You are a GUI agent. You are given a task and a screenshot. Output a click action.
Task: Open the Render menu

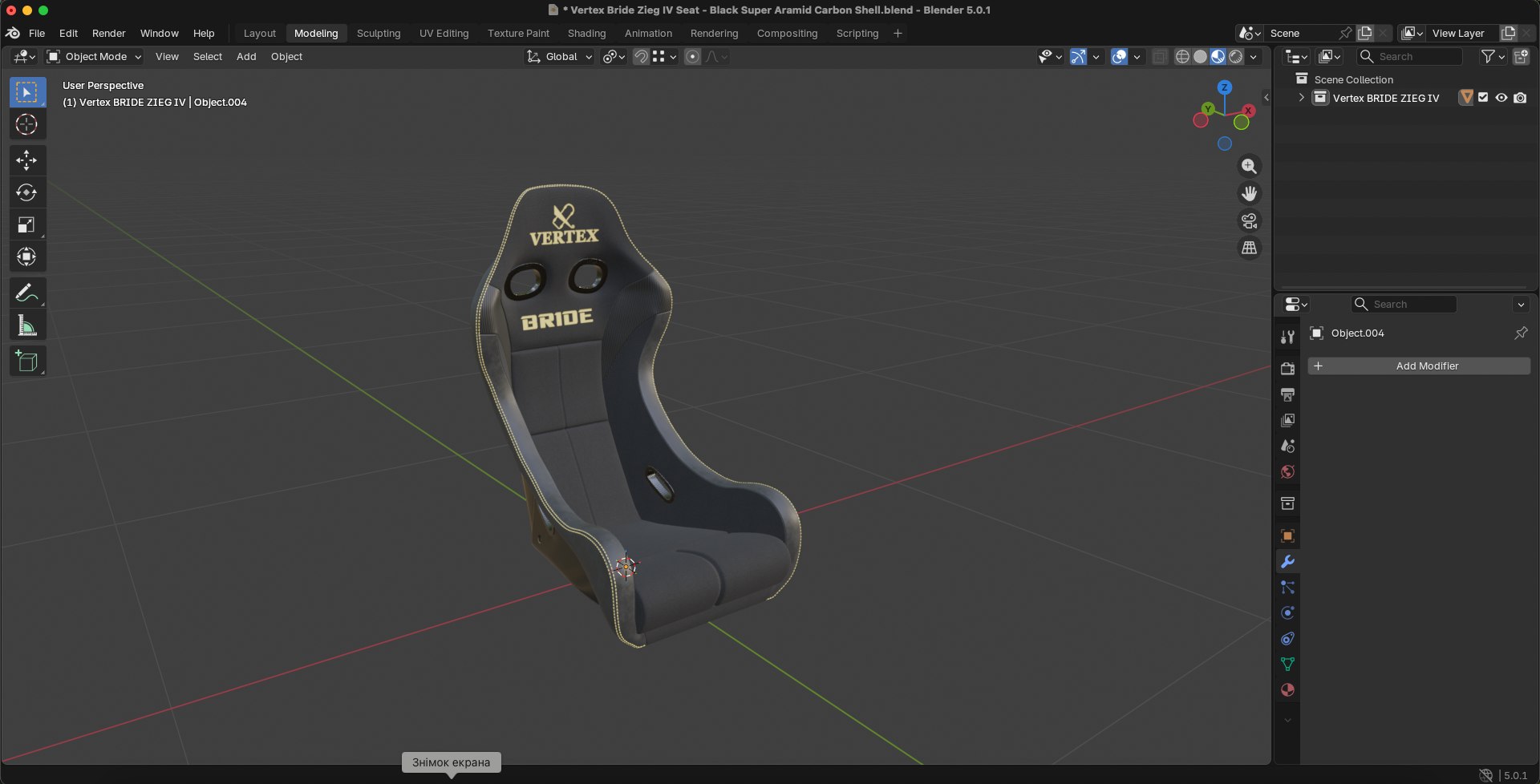click(108, 33)
